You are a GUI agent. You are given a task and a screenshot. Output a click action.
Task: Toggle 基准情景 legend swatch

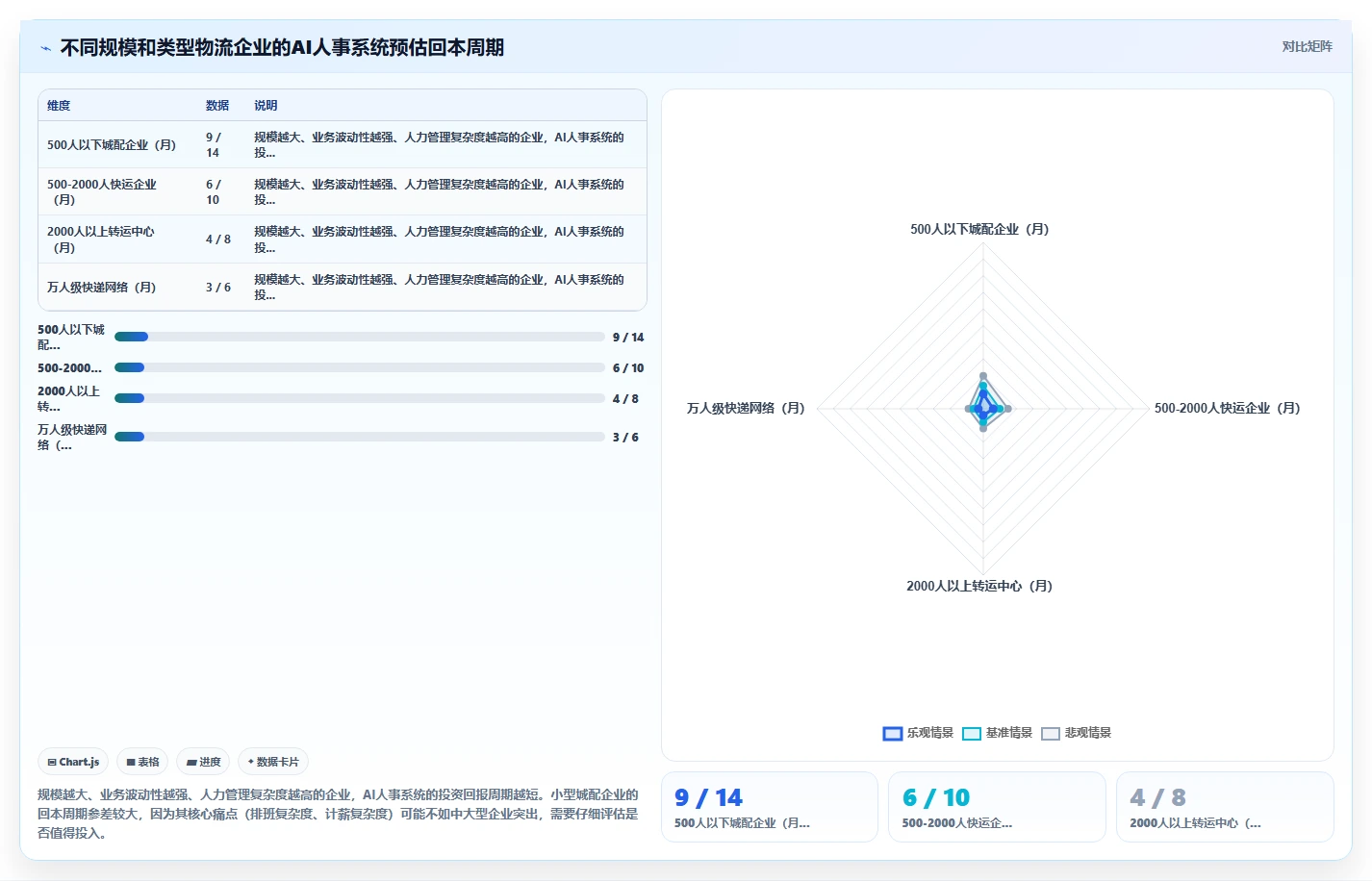click(x=971, y=733)
